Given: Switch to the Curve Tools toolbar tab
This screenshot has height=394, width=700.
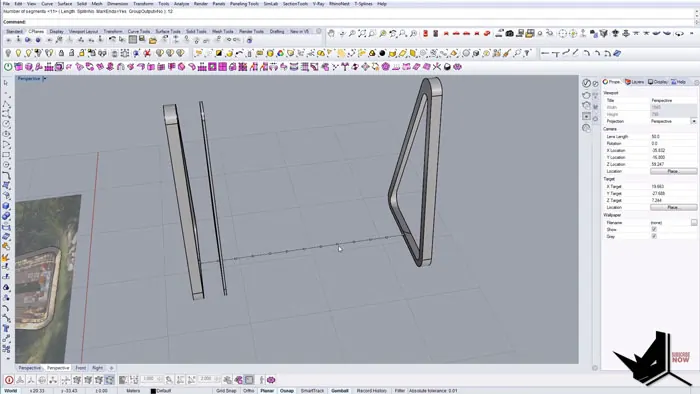Looking at the screenshot, I should tap(139, 32).
